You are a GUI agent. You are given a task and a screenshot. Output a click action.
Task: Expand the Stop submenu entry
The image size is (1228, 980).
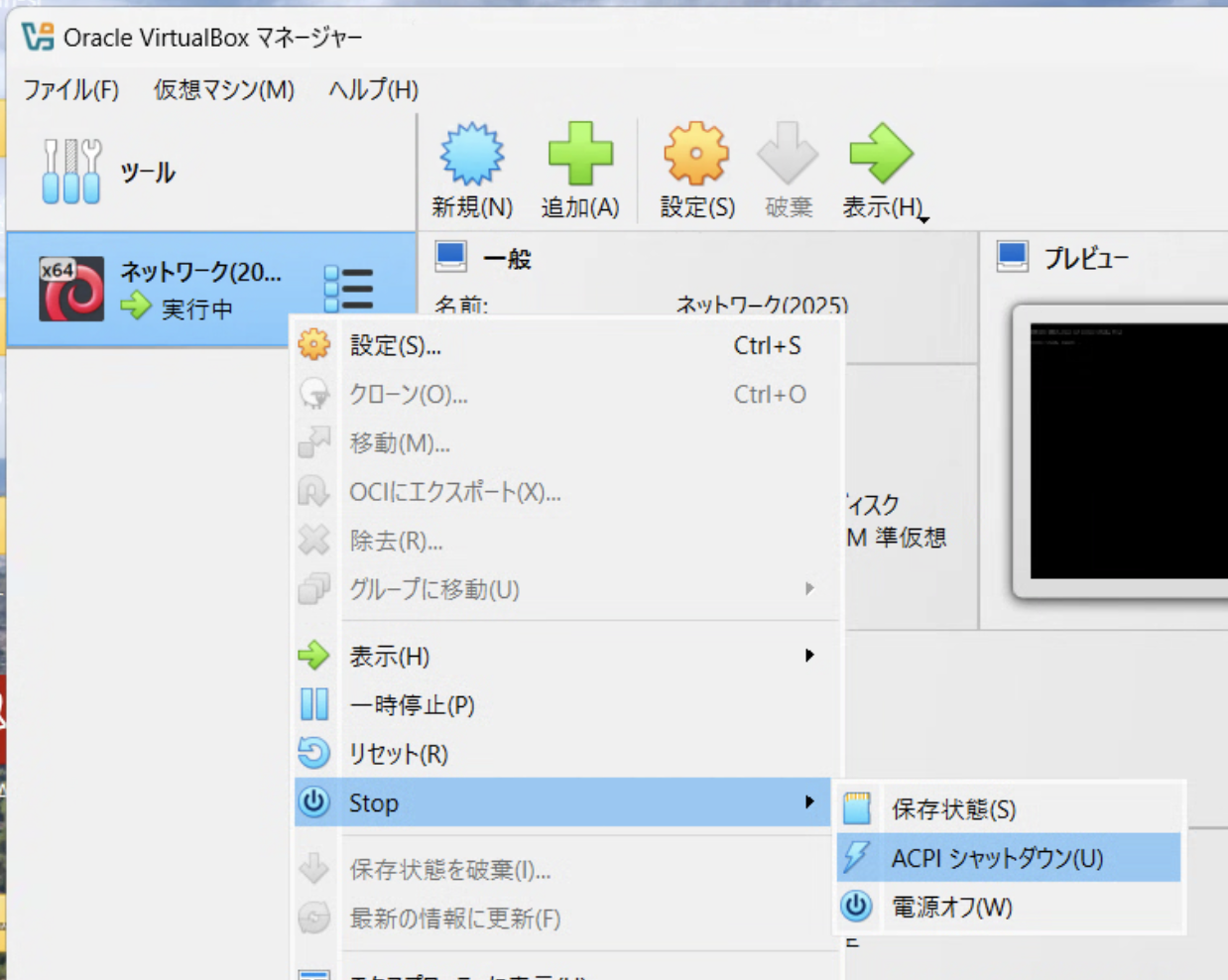[x=563, y=802]
